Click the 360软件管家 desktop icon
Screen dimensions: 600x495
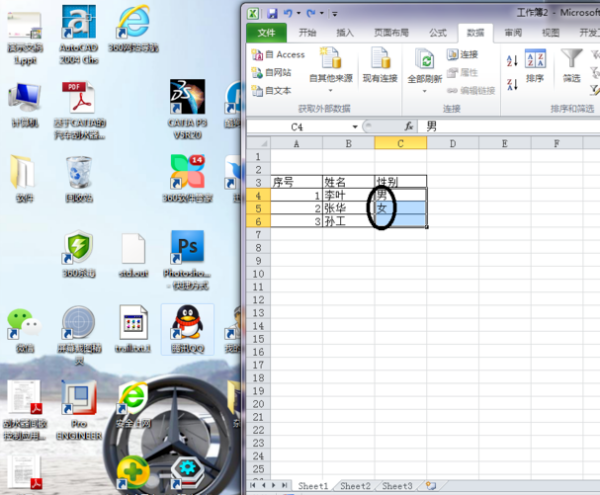click(x=187, y=178)
